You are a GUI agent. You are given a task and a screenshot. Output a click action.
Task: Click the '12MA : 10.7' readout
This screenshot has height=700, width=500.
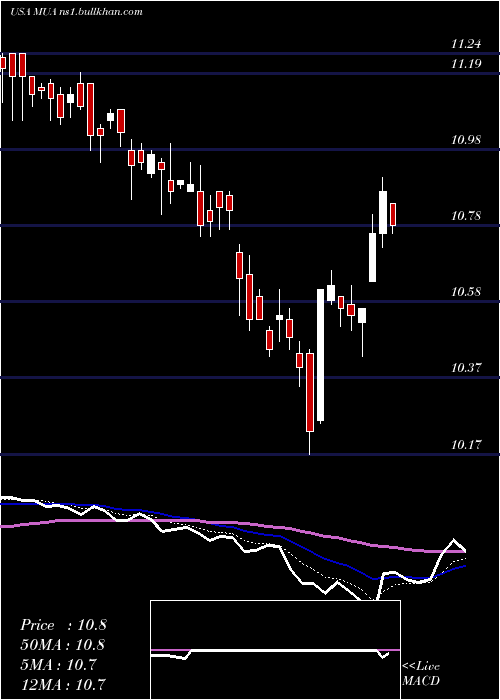pos(63,684)
